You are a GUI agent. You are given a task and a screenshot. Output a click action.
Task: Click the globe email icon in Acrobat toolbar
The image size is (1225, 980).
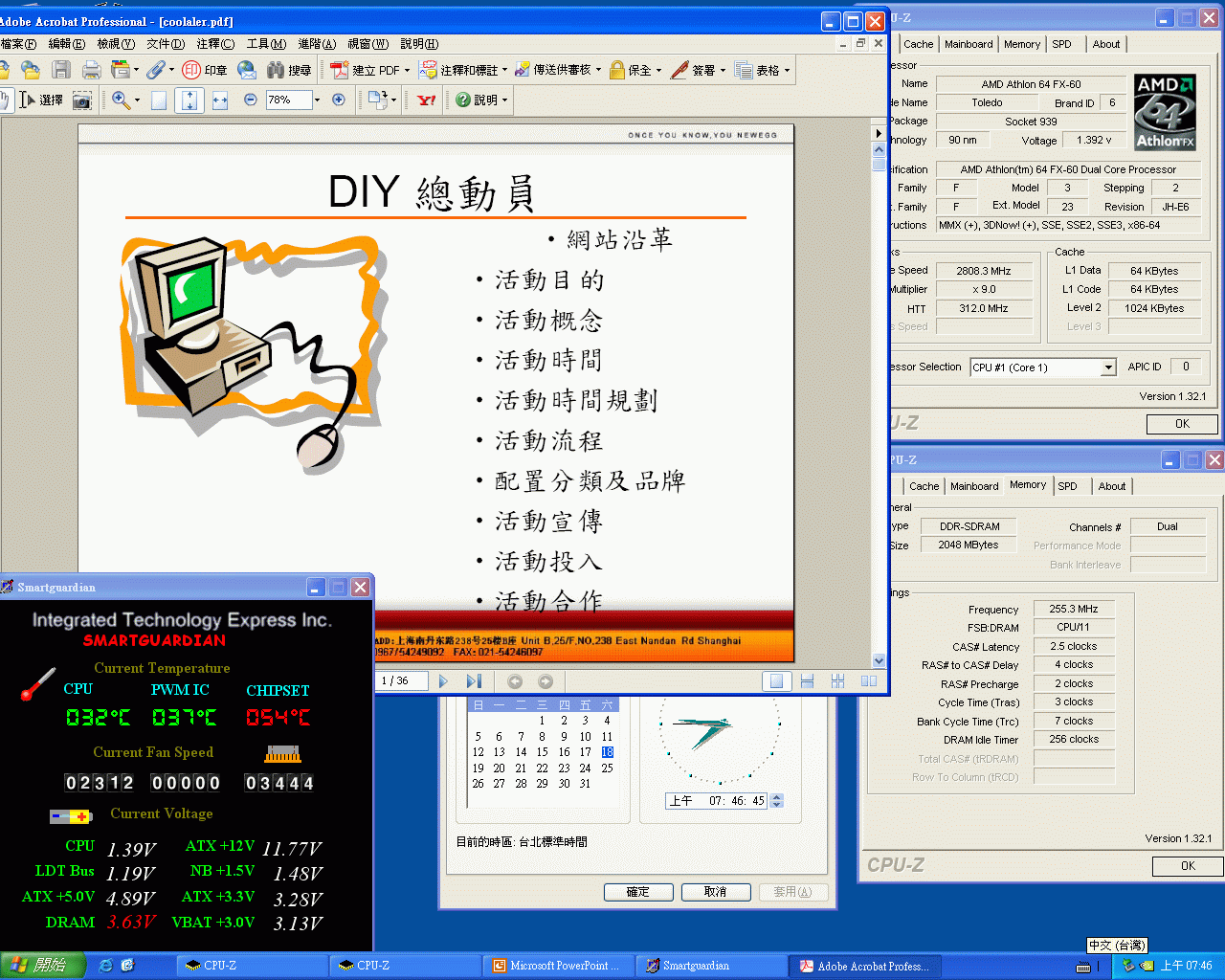pos(247,70)
